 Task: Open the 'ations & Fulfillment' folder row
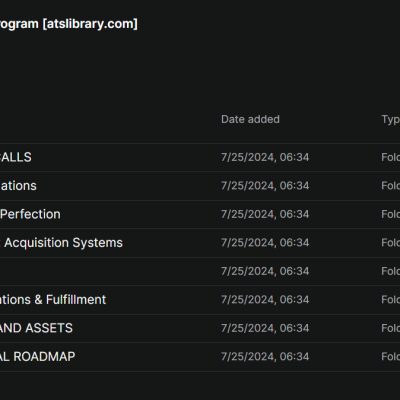(x=200, y=300)
